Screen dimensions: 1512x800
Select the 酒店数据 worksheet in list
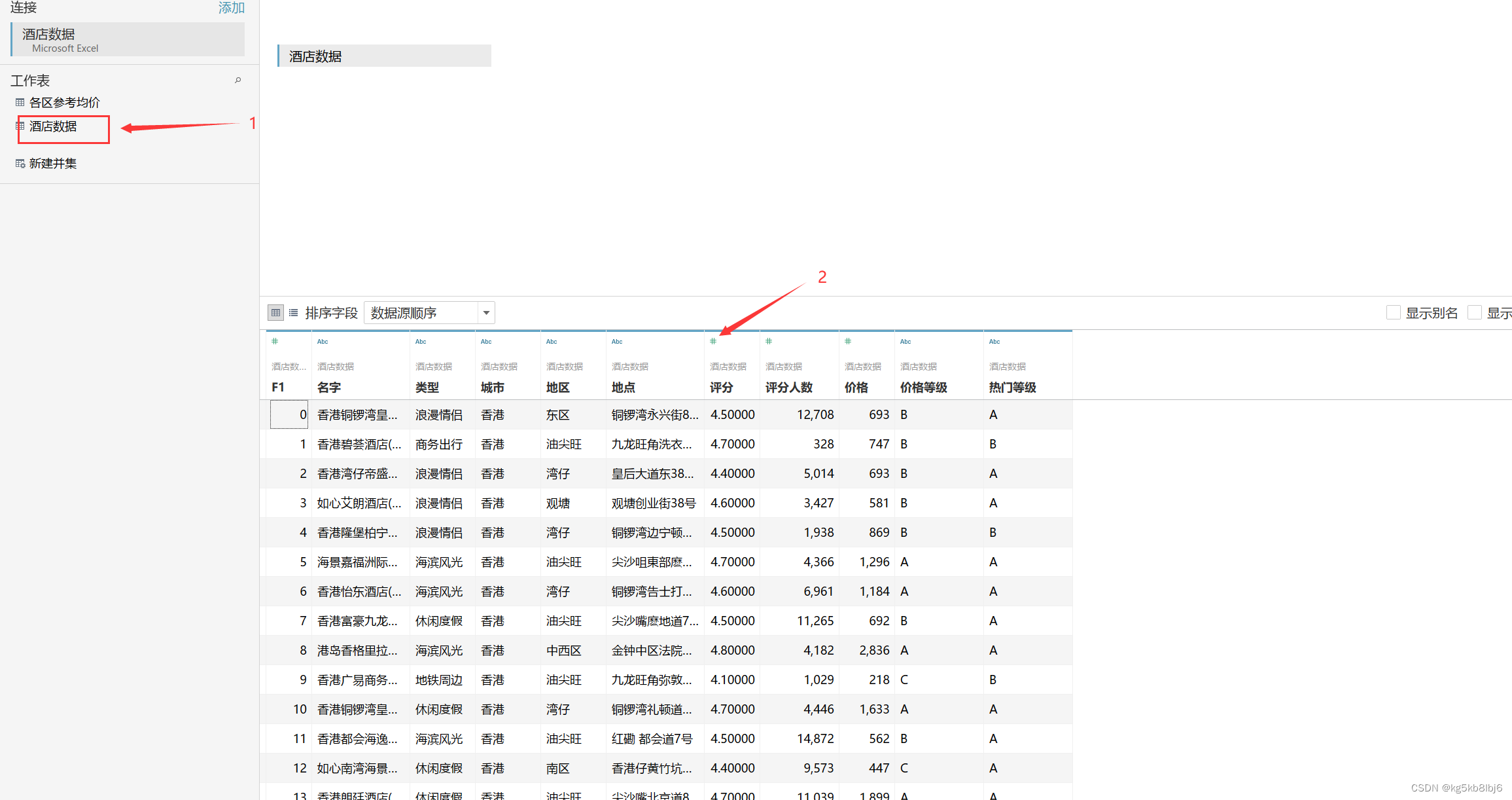tap(53, 126)
